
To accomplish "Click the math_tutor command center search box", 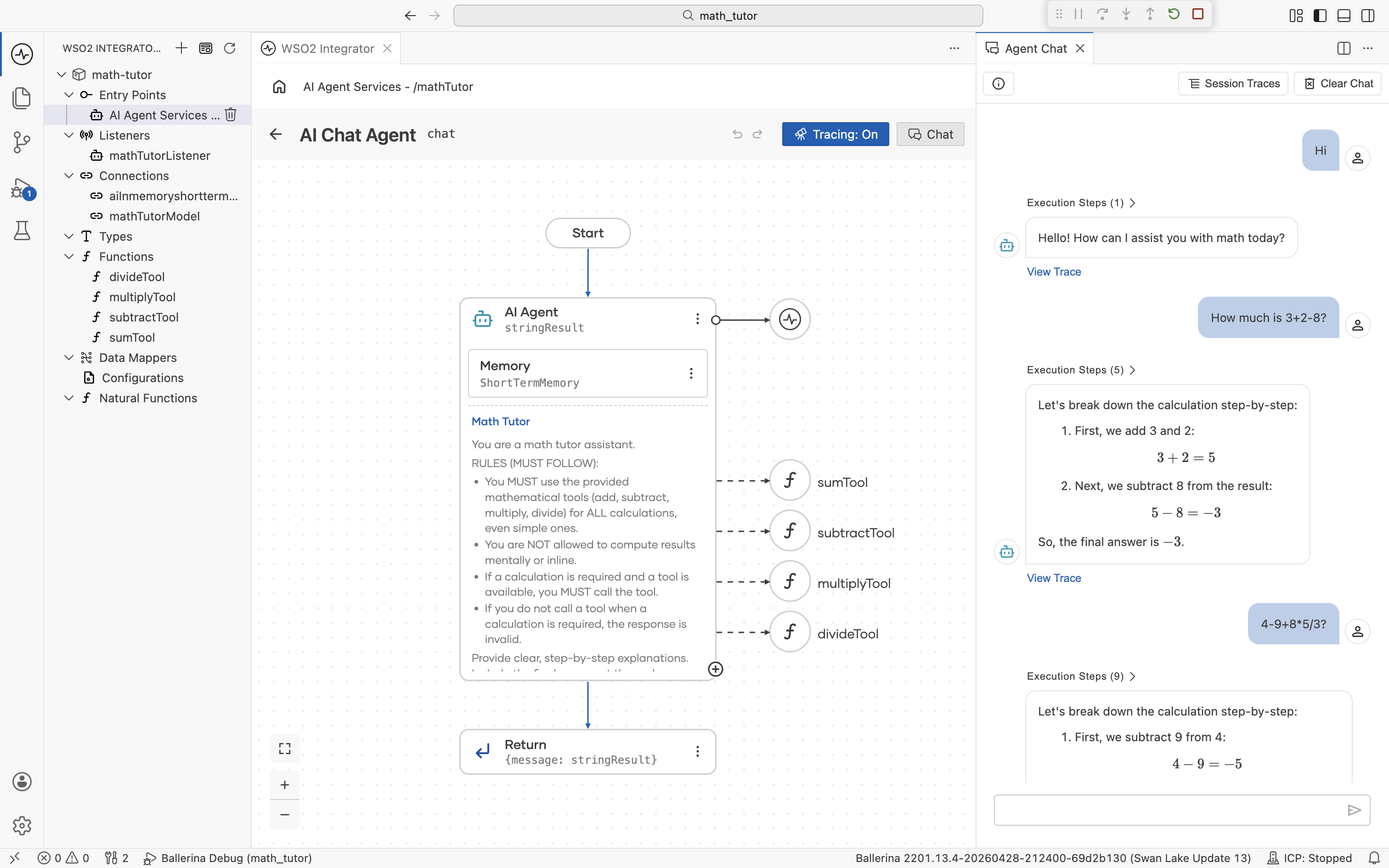I will click(x=718, y=16).
